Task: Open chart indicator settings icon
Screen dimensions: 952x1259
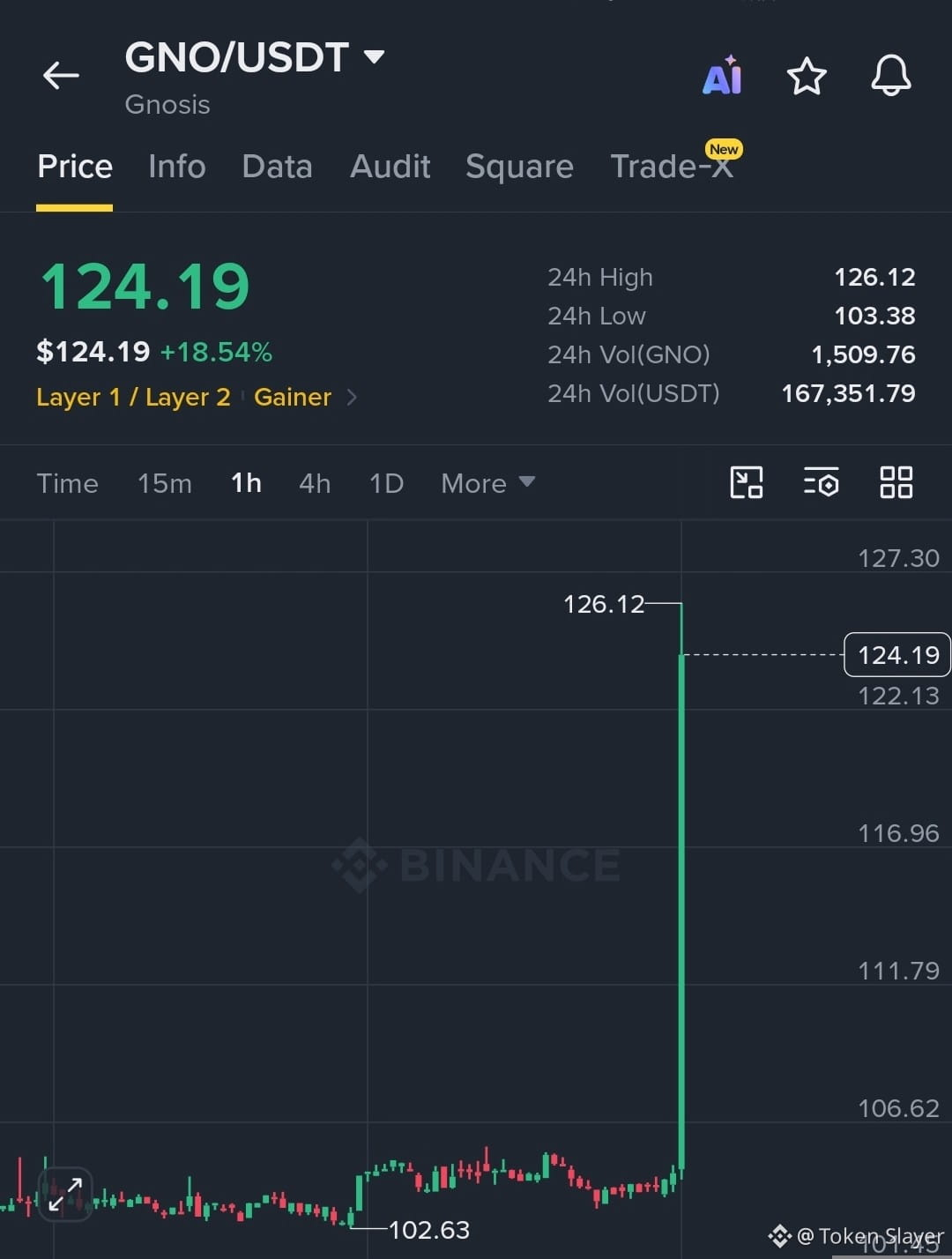Action: click(821, 482)
